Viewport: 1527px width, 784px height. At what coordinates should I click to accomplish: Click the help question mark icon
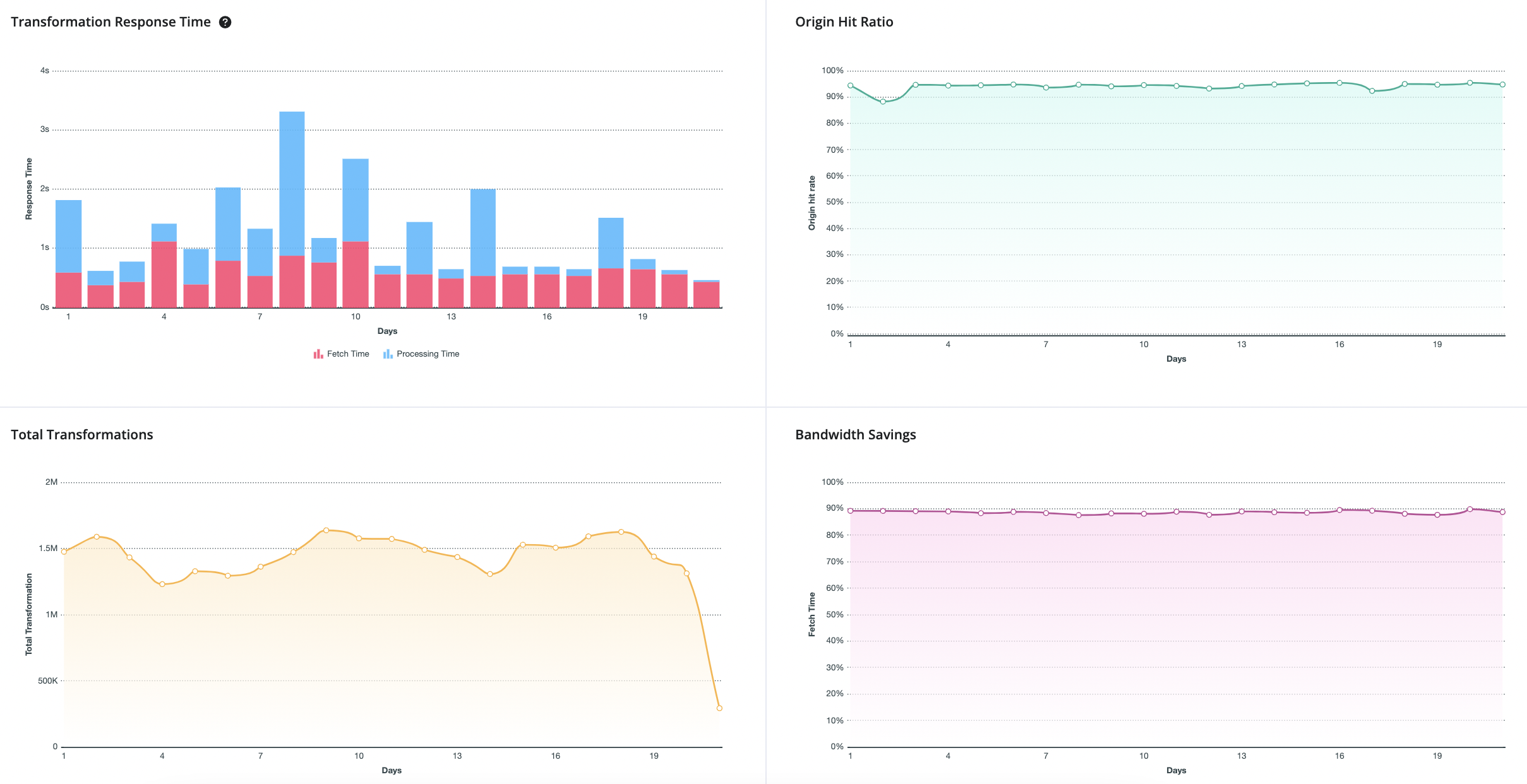click(x=225, y=22)
